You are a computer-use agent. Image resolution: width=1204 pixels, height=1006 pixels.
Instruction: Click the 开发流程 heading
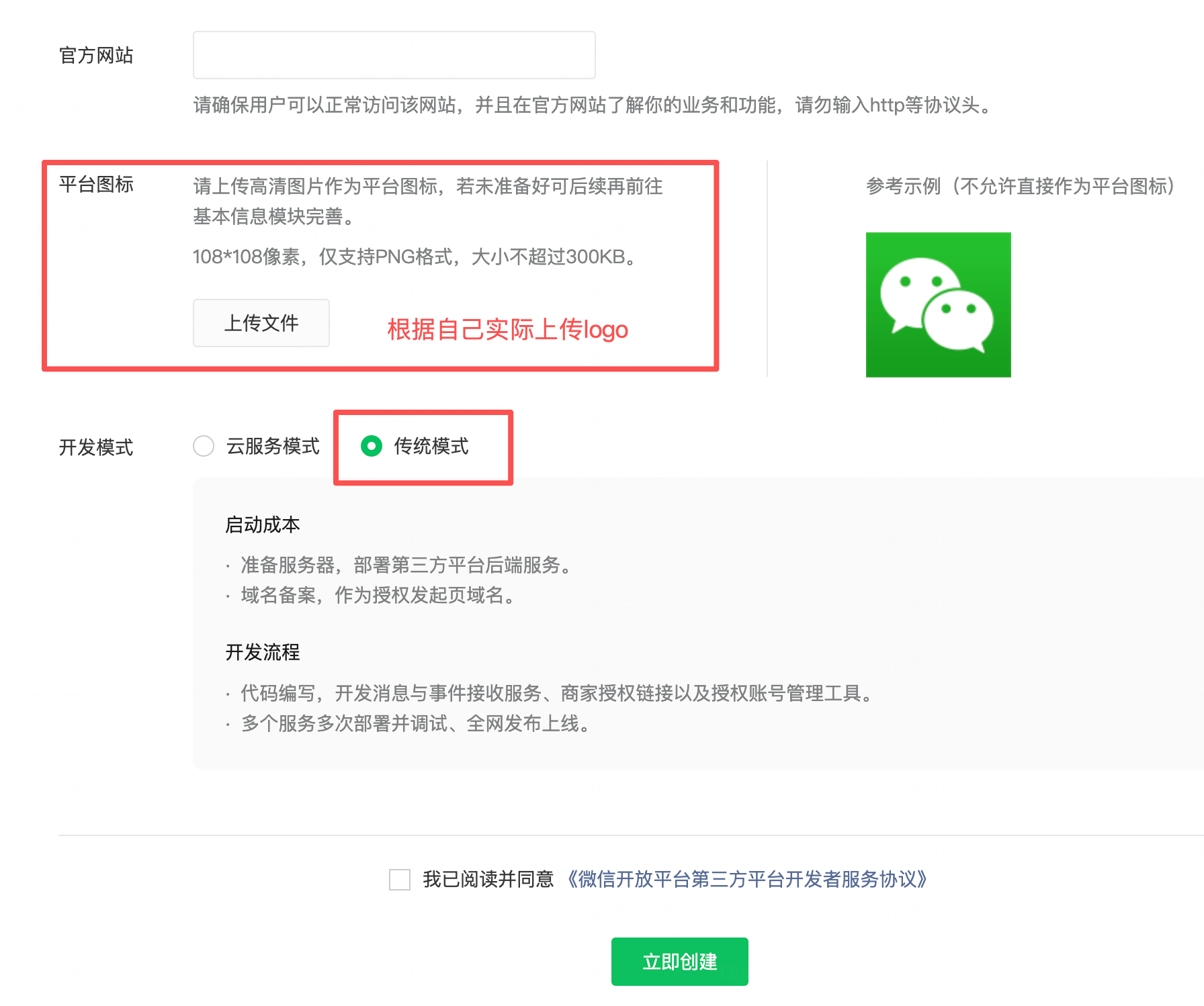pos(263,652)
